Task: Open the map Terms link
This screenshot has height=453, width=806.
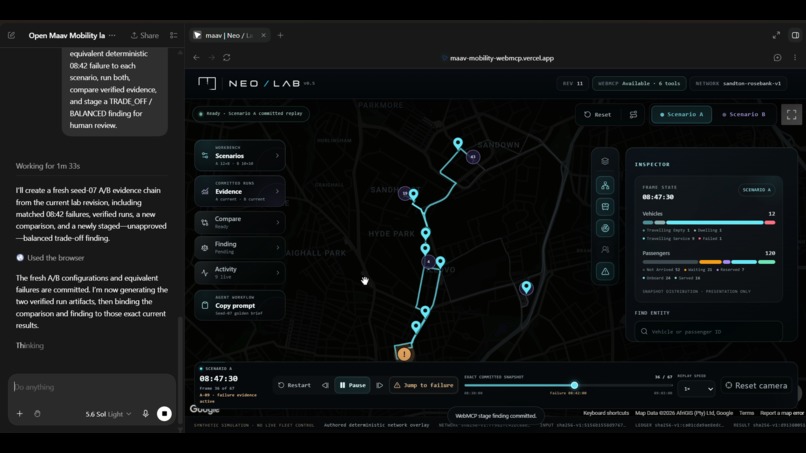Action: [746, 413]
